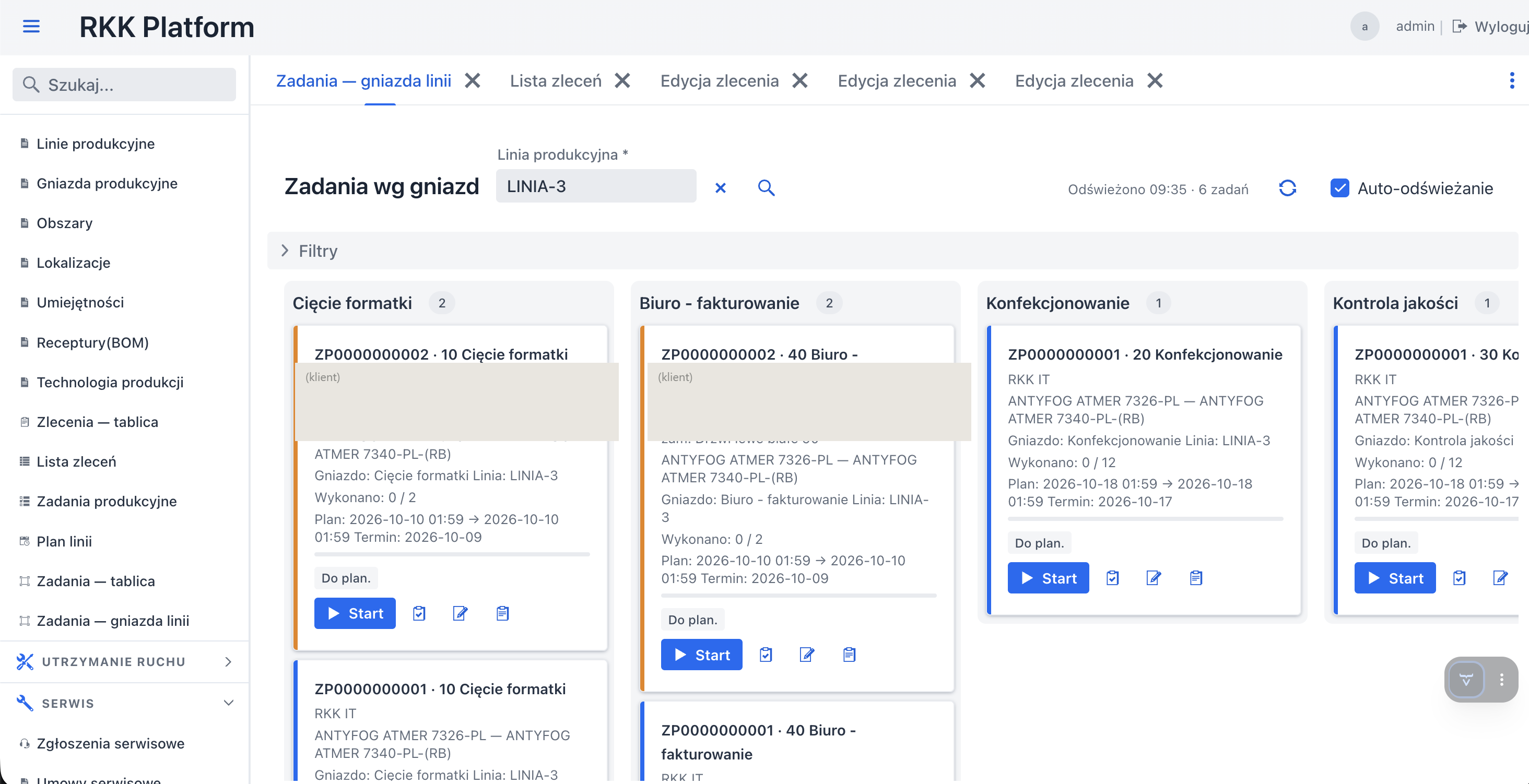Screen dimensions: 1529x784
Task: Click the ZP0000000001 · 10 Cięcie formatki card title
Action: point(440,689)
